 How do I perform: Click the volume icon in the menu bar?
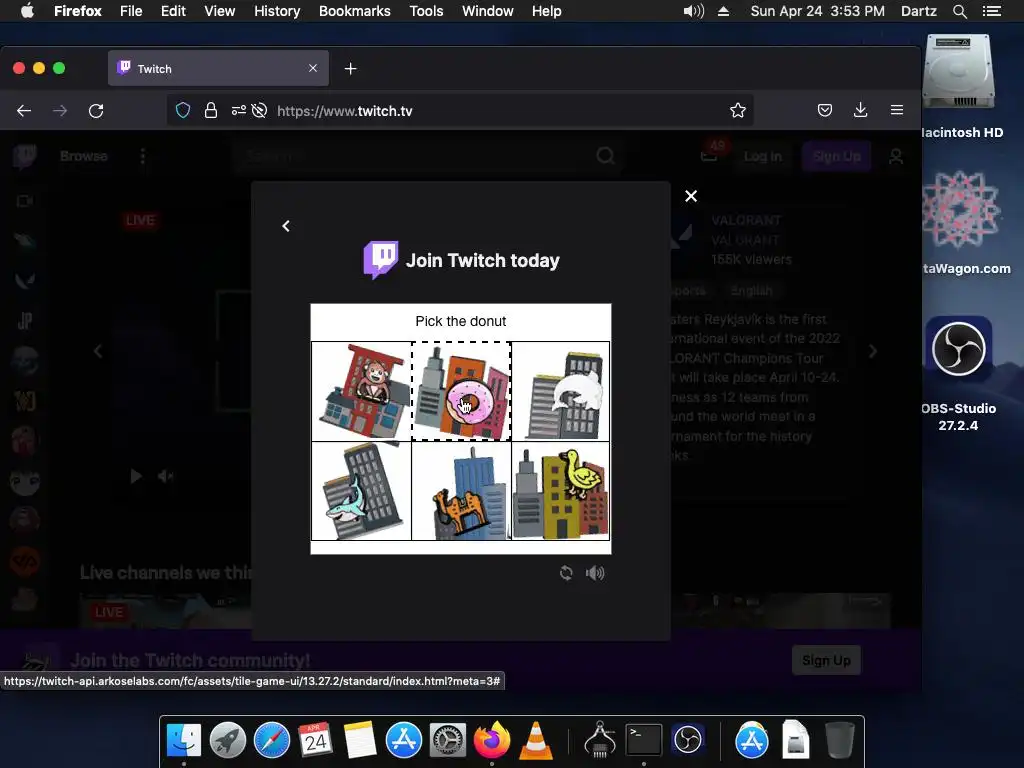[694, 11]
